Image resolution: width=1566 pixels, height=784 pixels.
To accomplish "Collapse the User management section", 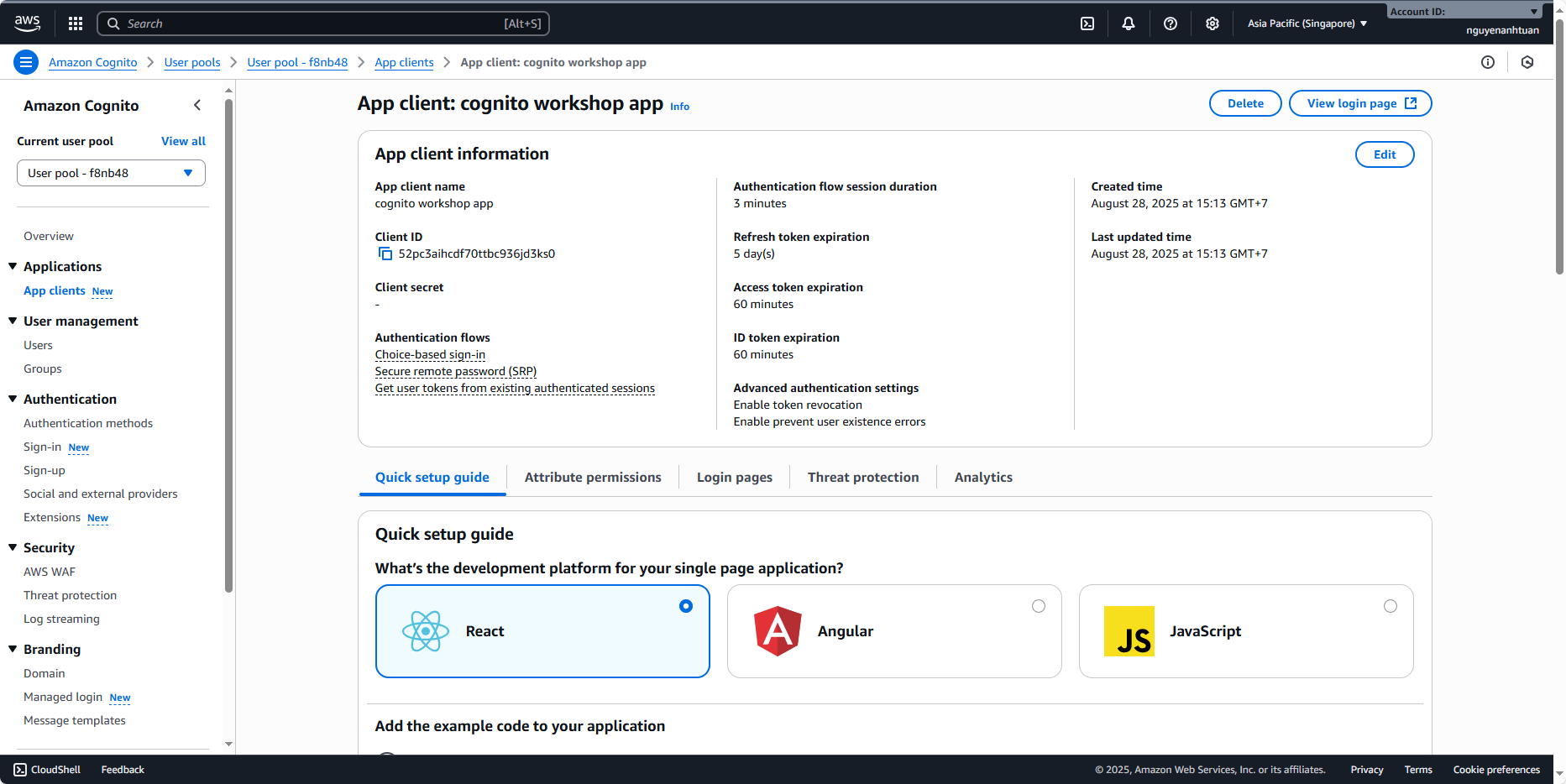I will click(13, 321).
